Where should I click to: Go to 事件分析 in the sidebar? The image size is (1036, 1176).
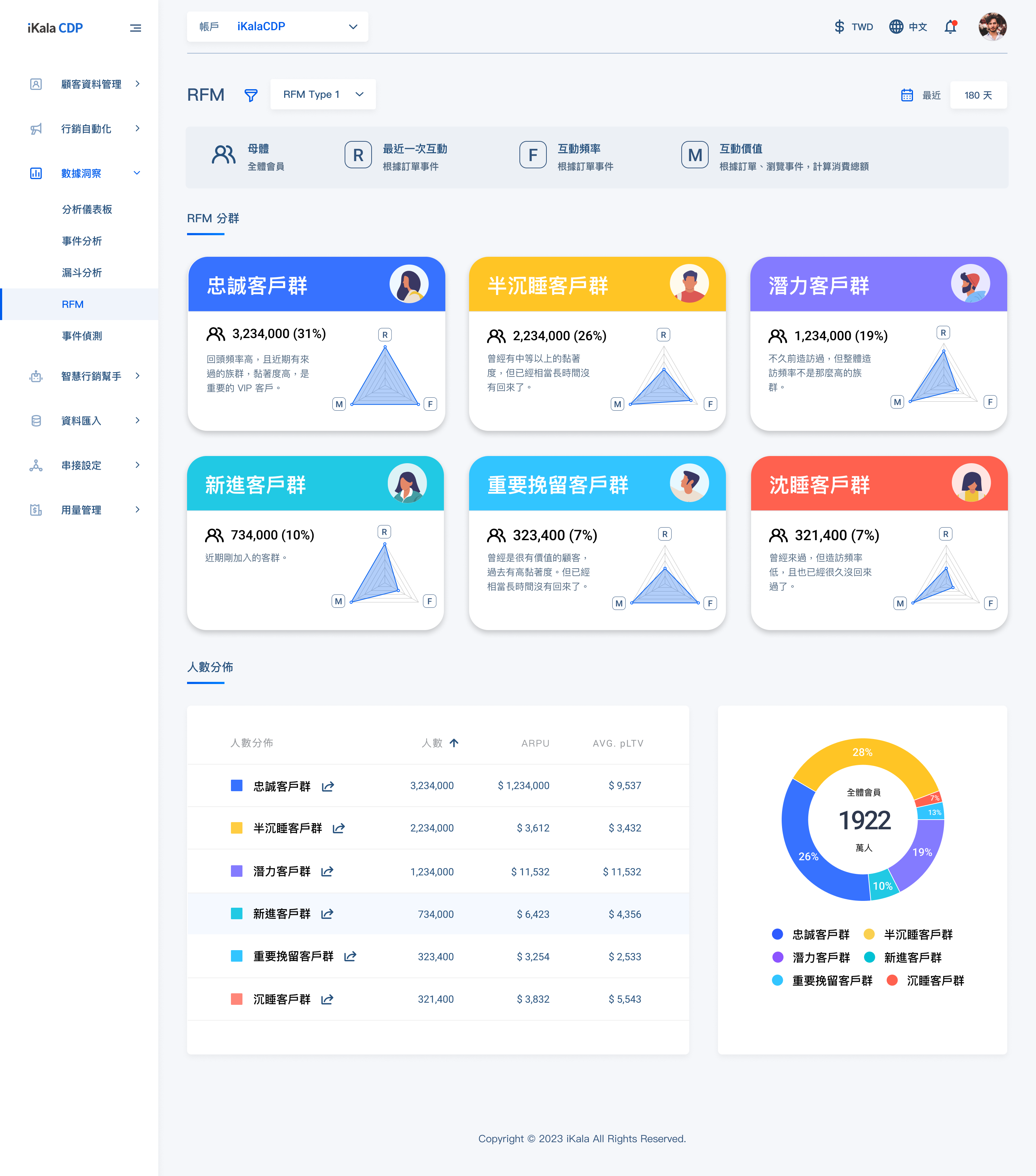pos(82,241)
